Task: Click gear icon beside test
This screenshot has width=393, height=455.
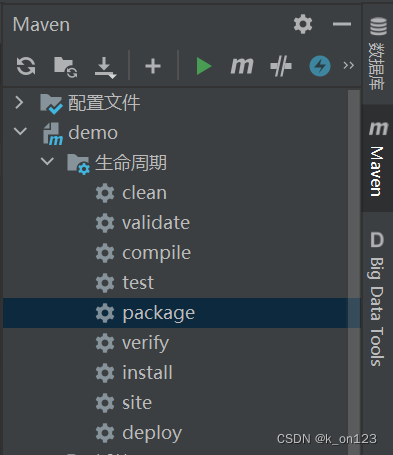Action: point(105,283)
